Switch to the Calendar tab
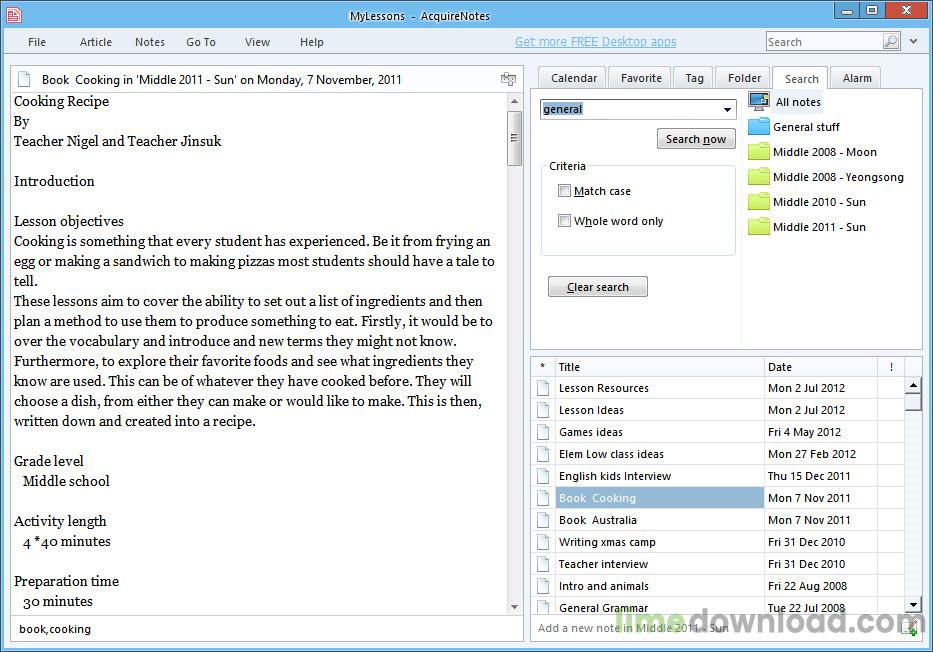The image size is (933, 652). (x=574, y=78)
